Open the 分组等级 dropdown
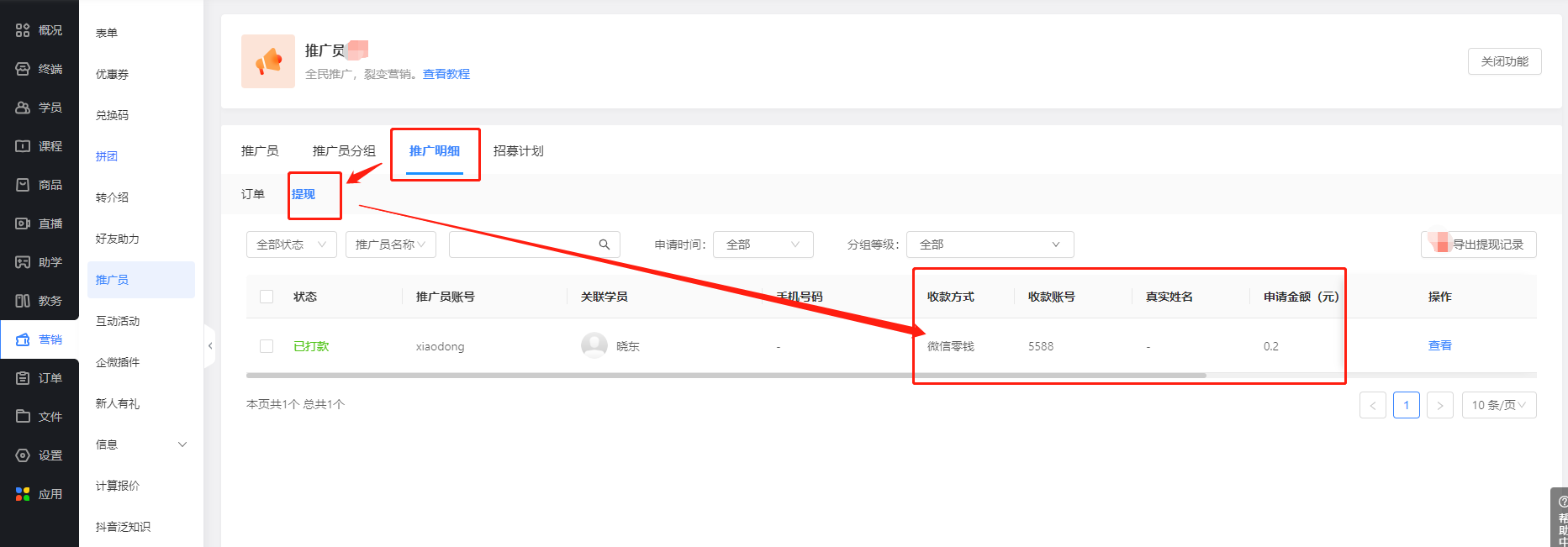Viewport: 1568px width, 547px height. pyautogui.click(x=990, y=245)
